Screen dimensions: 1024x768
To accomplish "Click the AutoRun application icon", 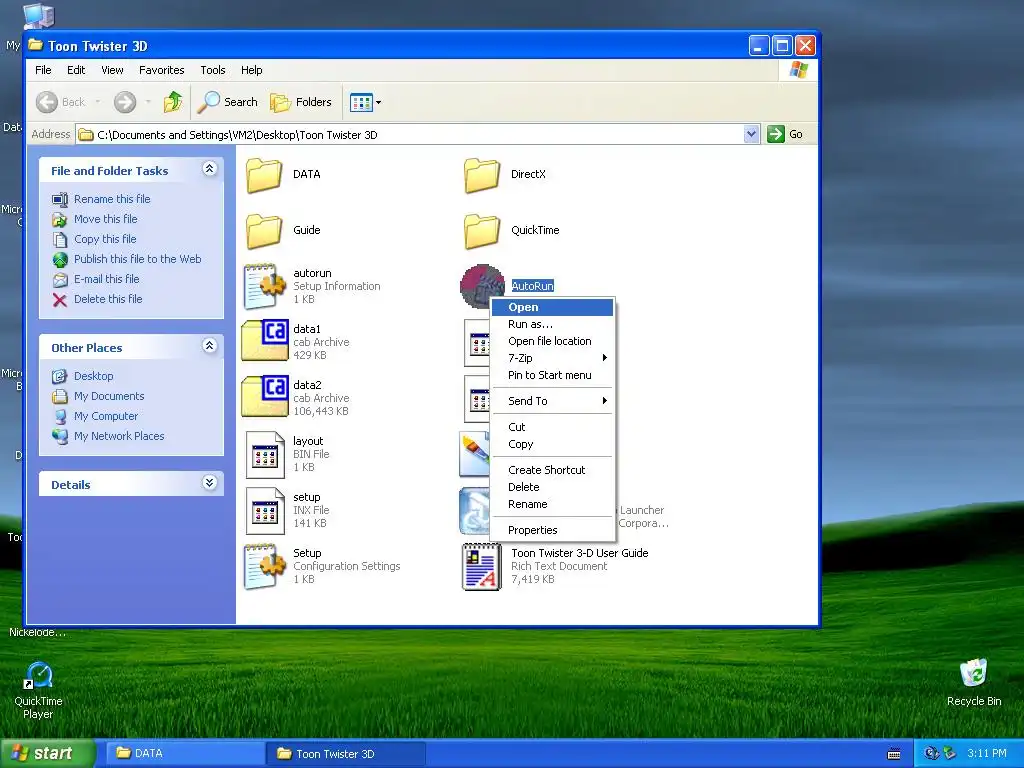I will click(482, 286).
